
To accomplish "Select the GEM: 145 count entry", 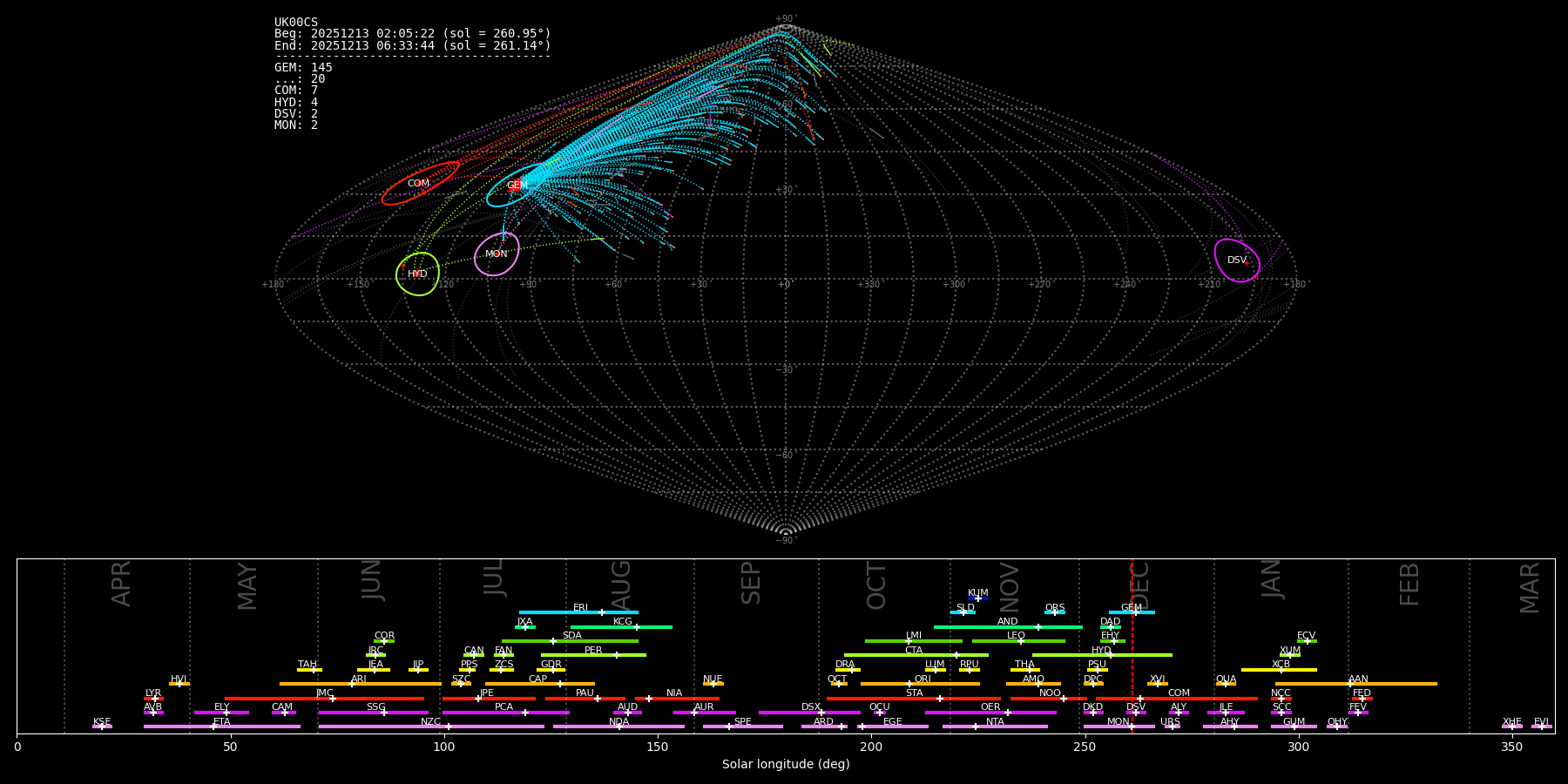I will click(303, 68).
